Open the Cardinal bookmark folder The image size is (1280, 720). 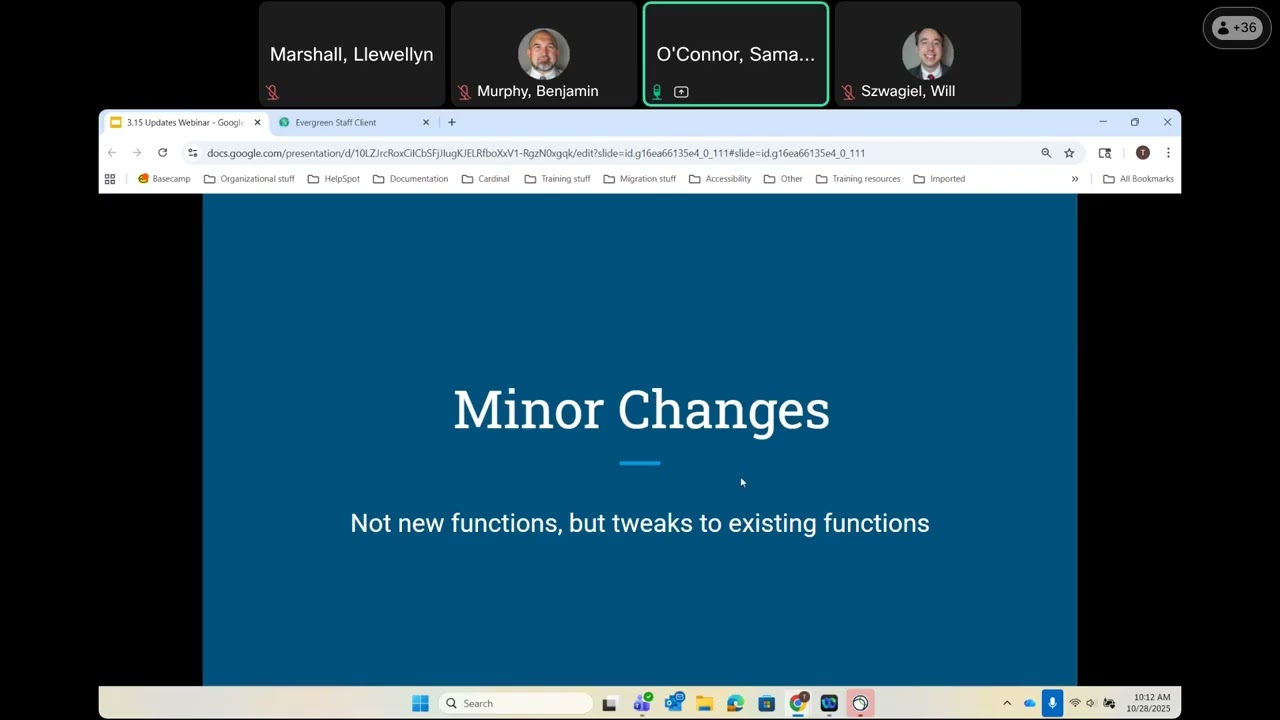tap(485, 179)
